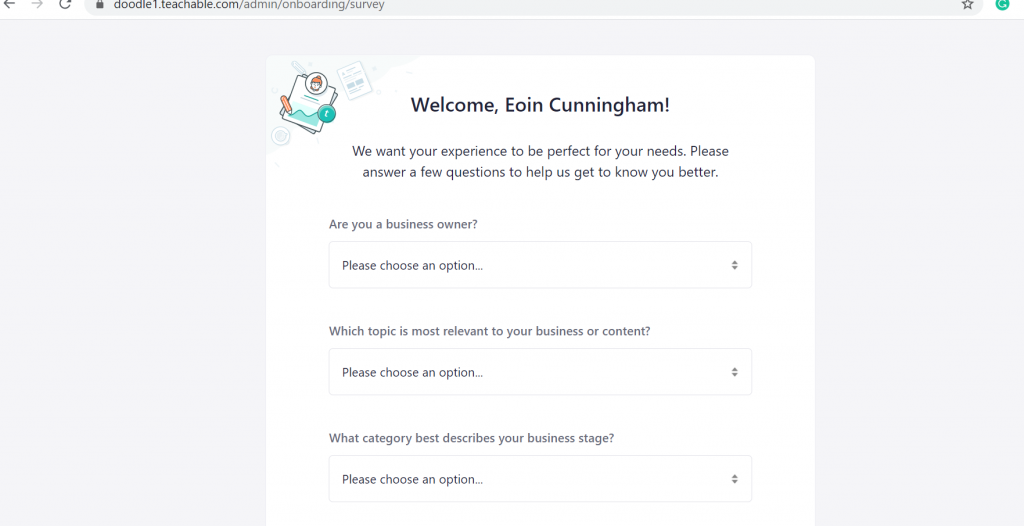
Task: Click the 'Are you a business owner?' label
Action: pos(403,224)
